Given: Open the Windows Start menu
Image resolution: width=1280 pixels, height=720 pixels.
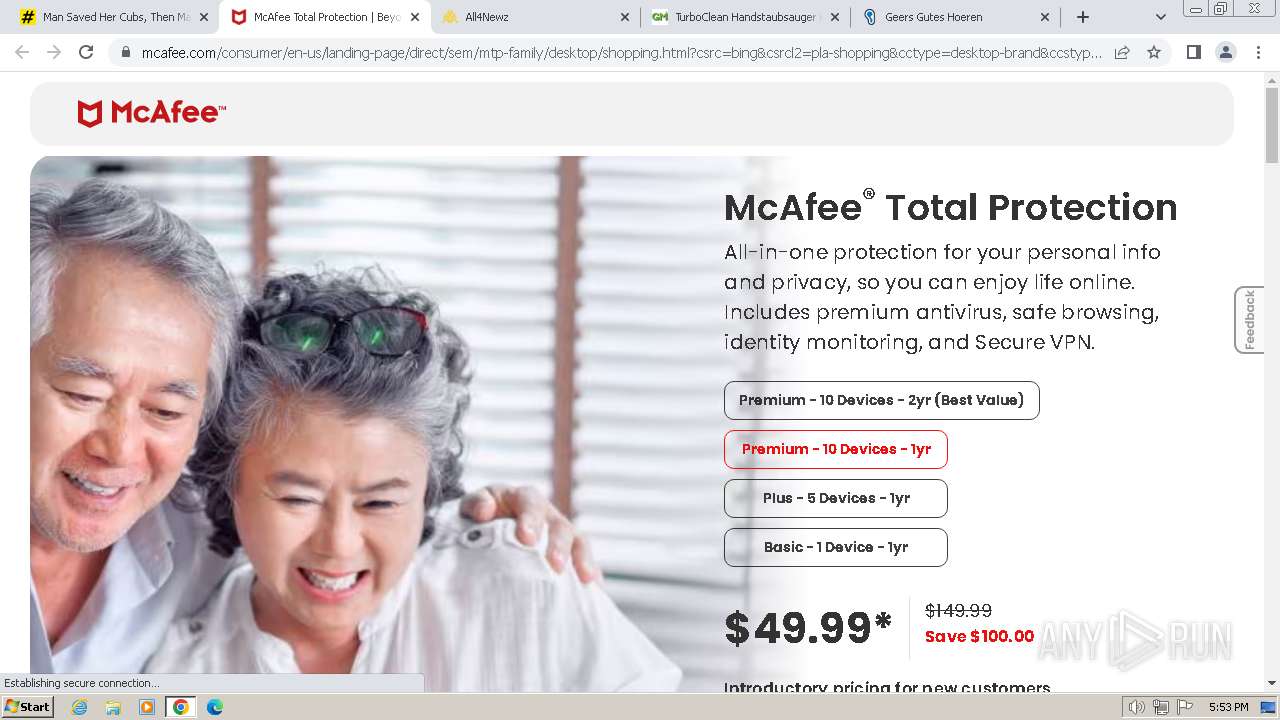Looking at the screenshot, I should pos(27,707).
